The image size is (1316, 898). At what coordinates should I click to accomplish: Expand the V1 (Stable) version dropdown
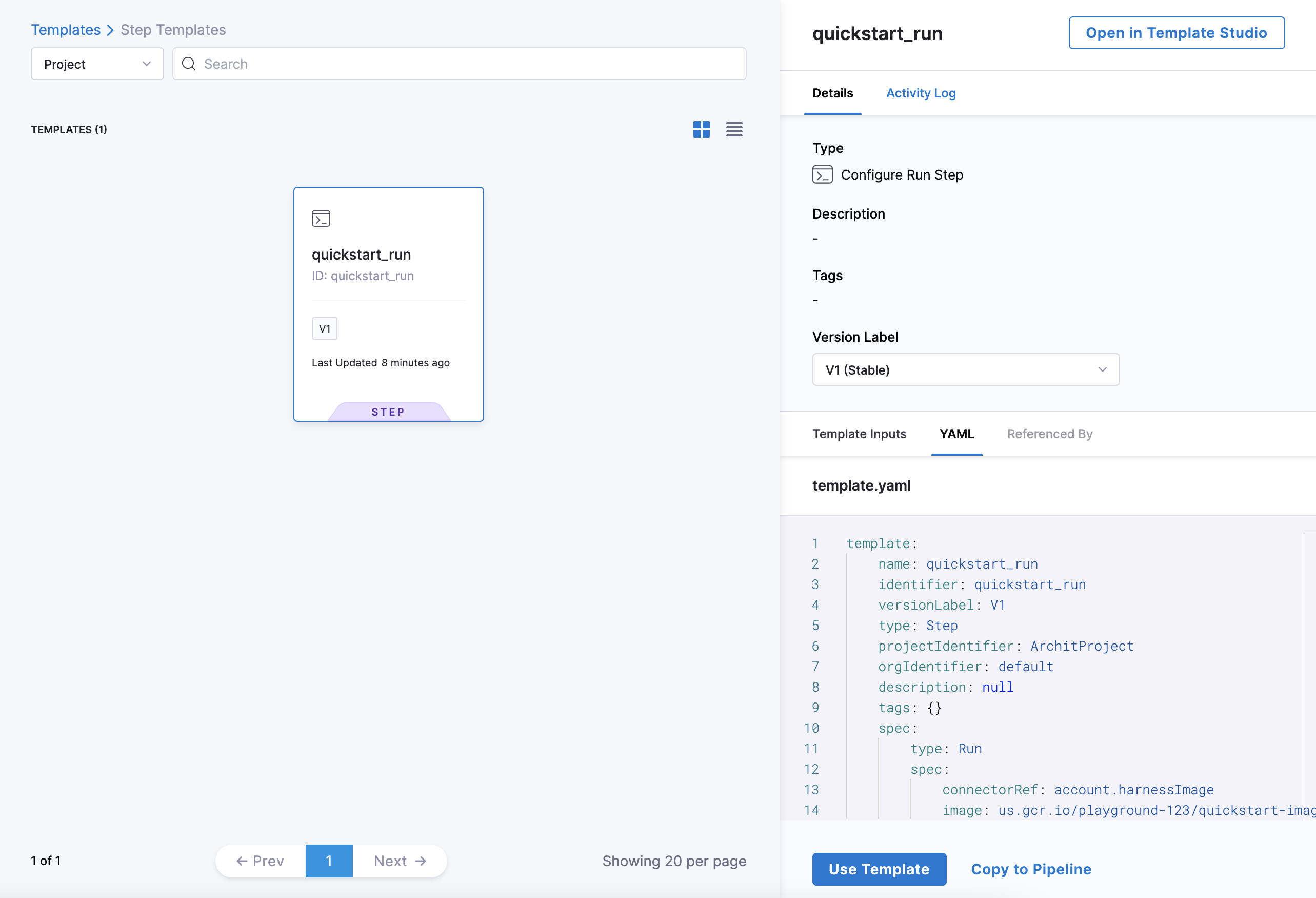[966, 370]
